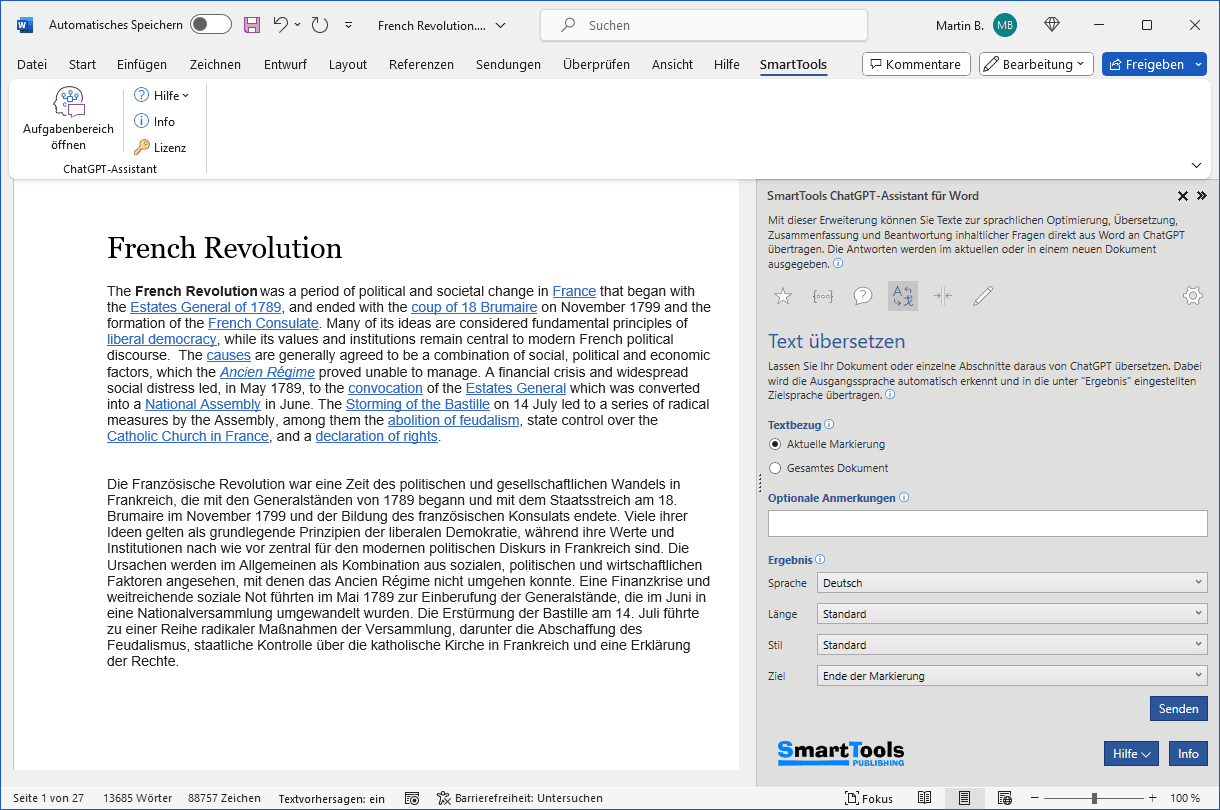Viewport: 1220px width, 810px height.
Task: Open the Überprüfen ribbon tab
Action: (596, 65)
